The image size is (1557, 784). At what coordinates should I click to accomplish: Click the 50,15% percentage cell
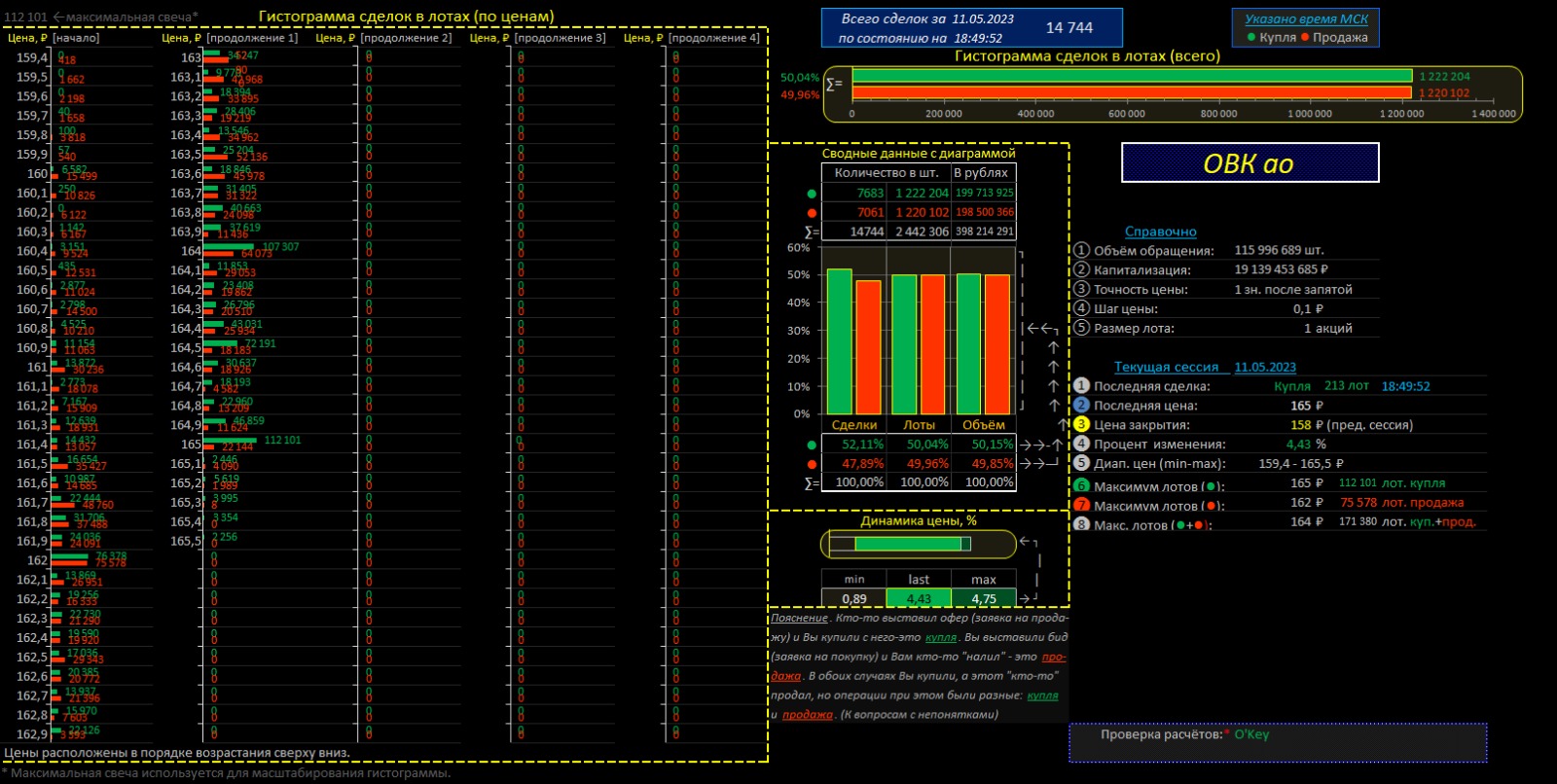[984, 444]
